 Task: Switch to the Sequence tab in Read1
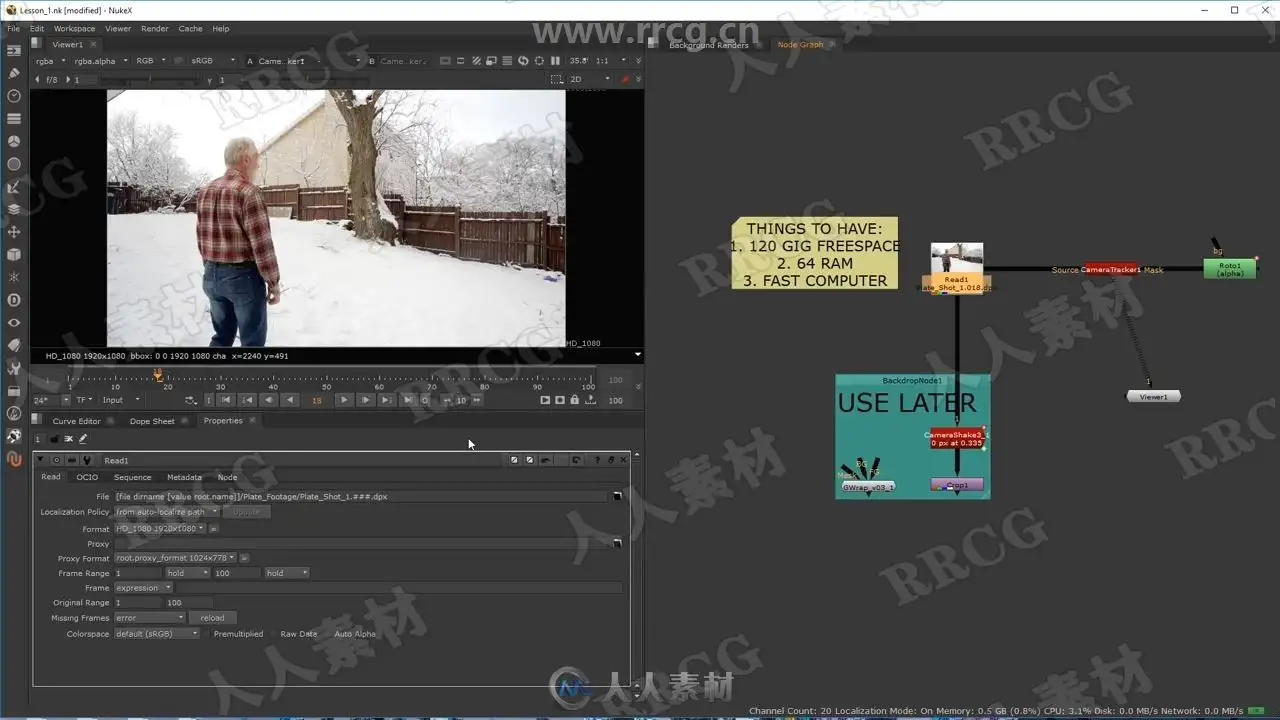pos(132,477)
